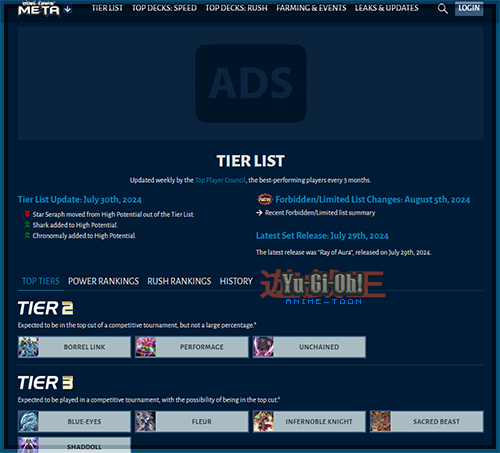Open Farming & Events menu
Image resolution: width=500 pixels, height=453 pixels.
point(311,8)
